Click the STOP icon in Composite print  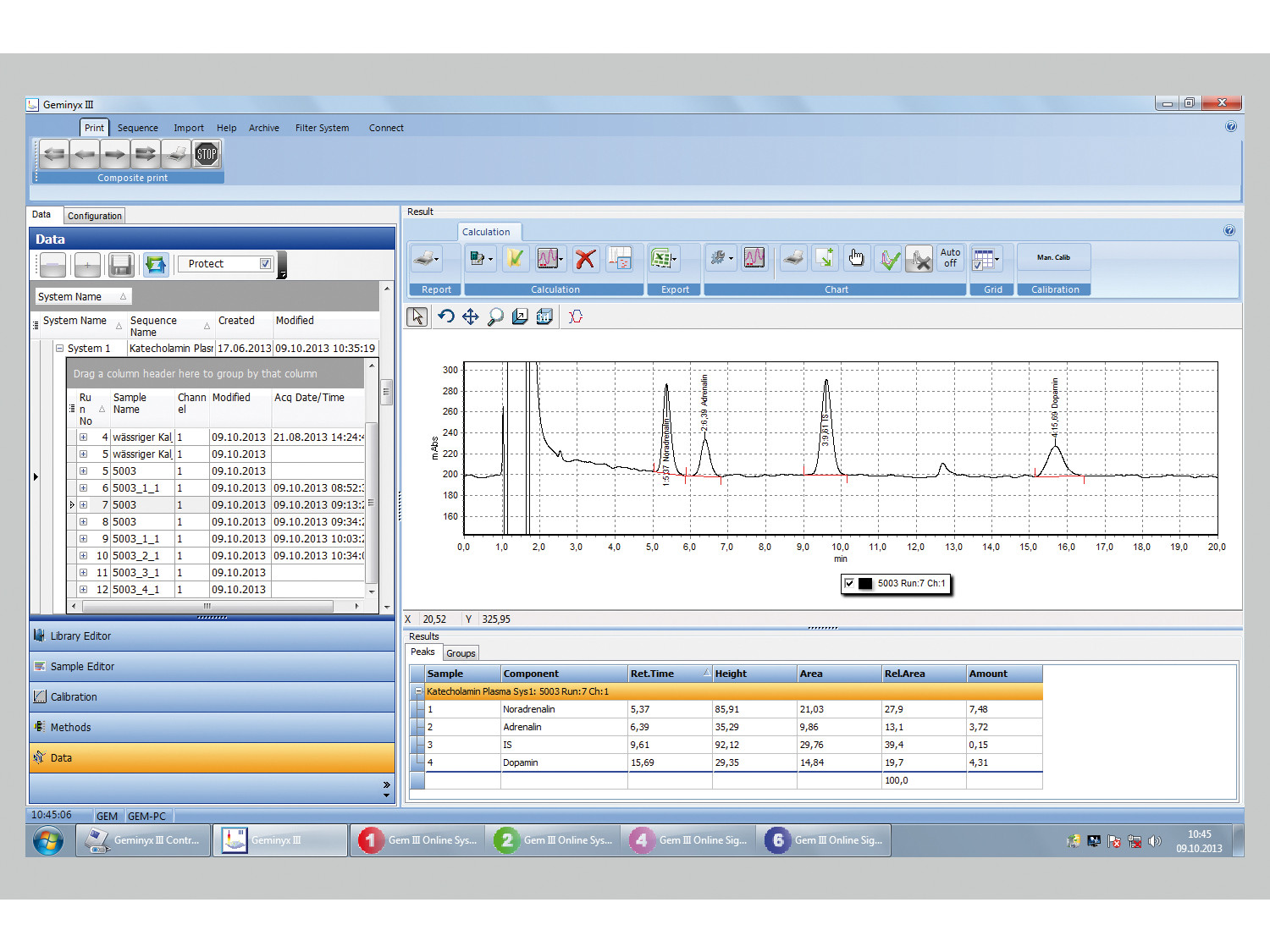pyautogui.click(x=207, y=154)
